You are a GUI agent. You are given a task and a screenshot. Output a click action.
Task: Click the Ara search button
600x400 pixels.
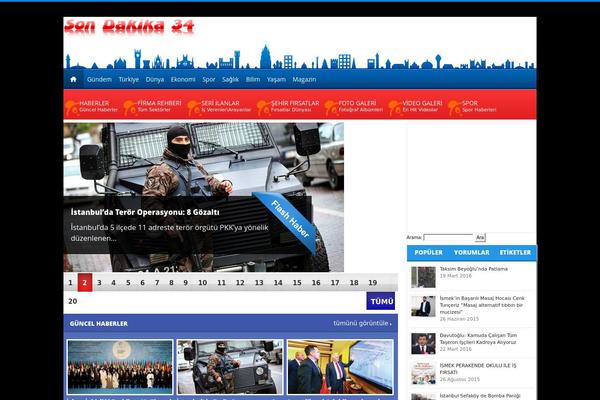pyautogui.click(x=480, y=237)
